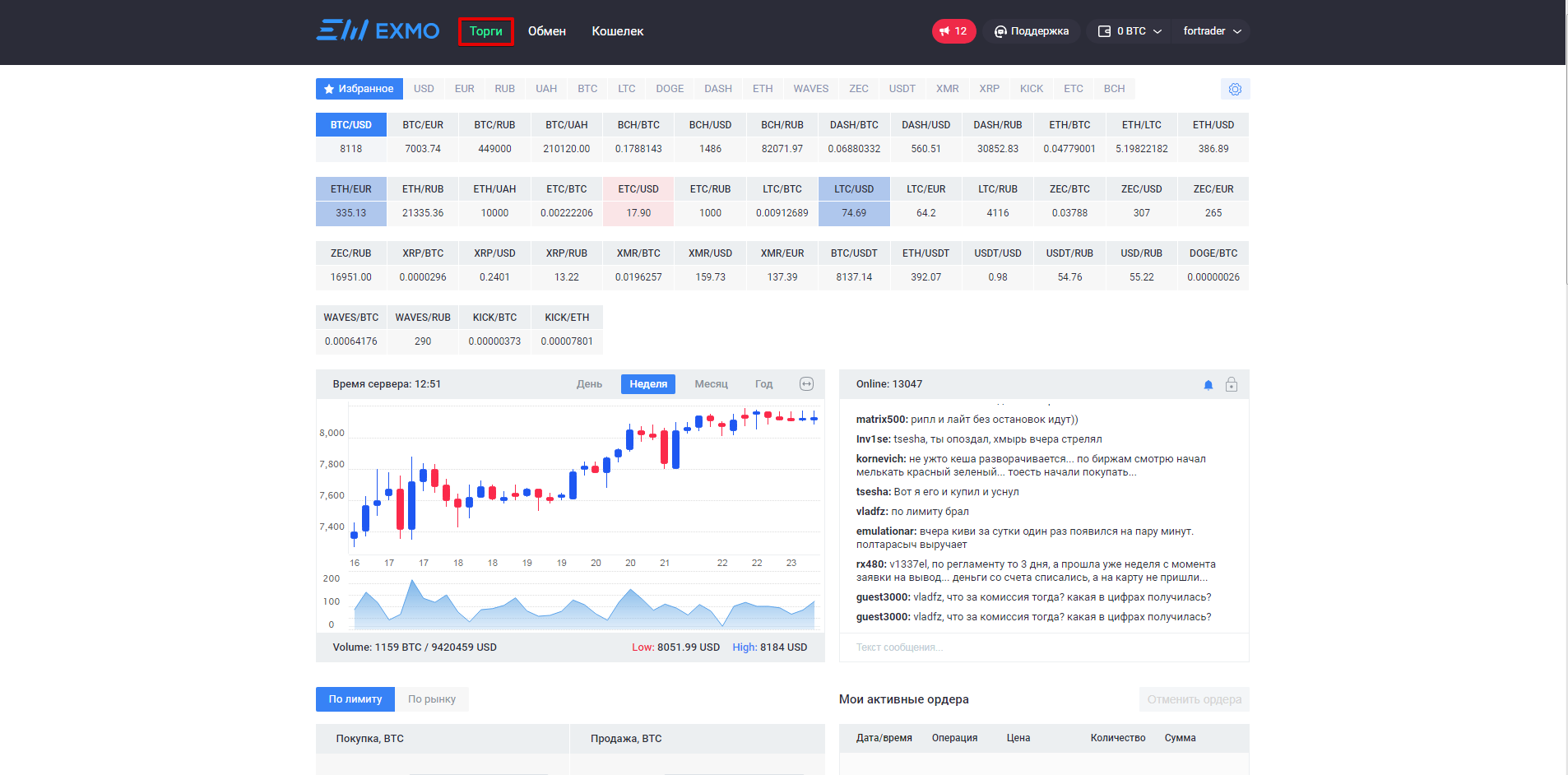Filter pairs by KICK tab
This screenshot has height=775, width=1568.
1032,89
